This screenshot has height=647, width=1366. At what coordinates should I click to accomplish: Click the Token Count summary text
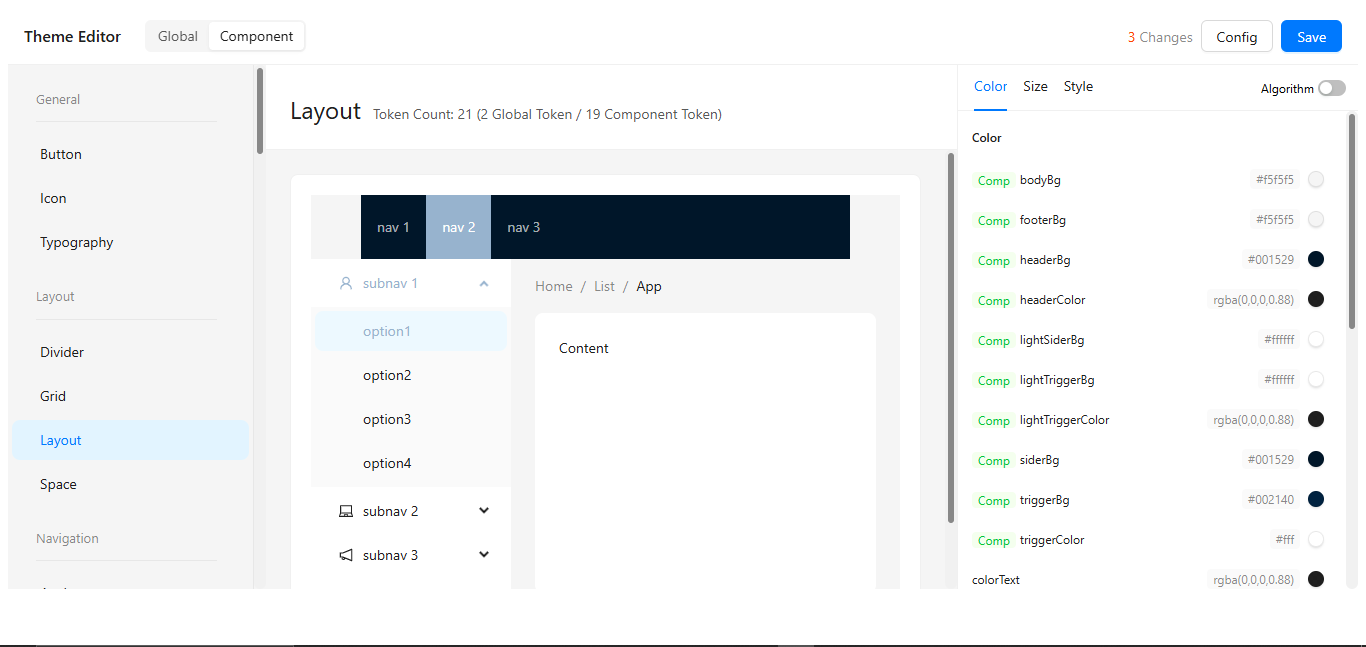[547, 114]
